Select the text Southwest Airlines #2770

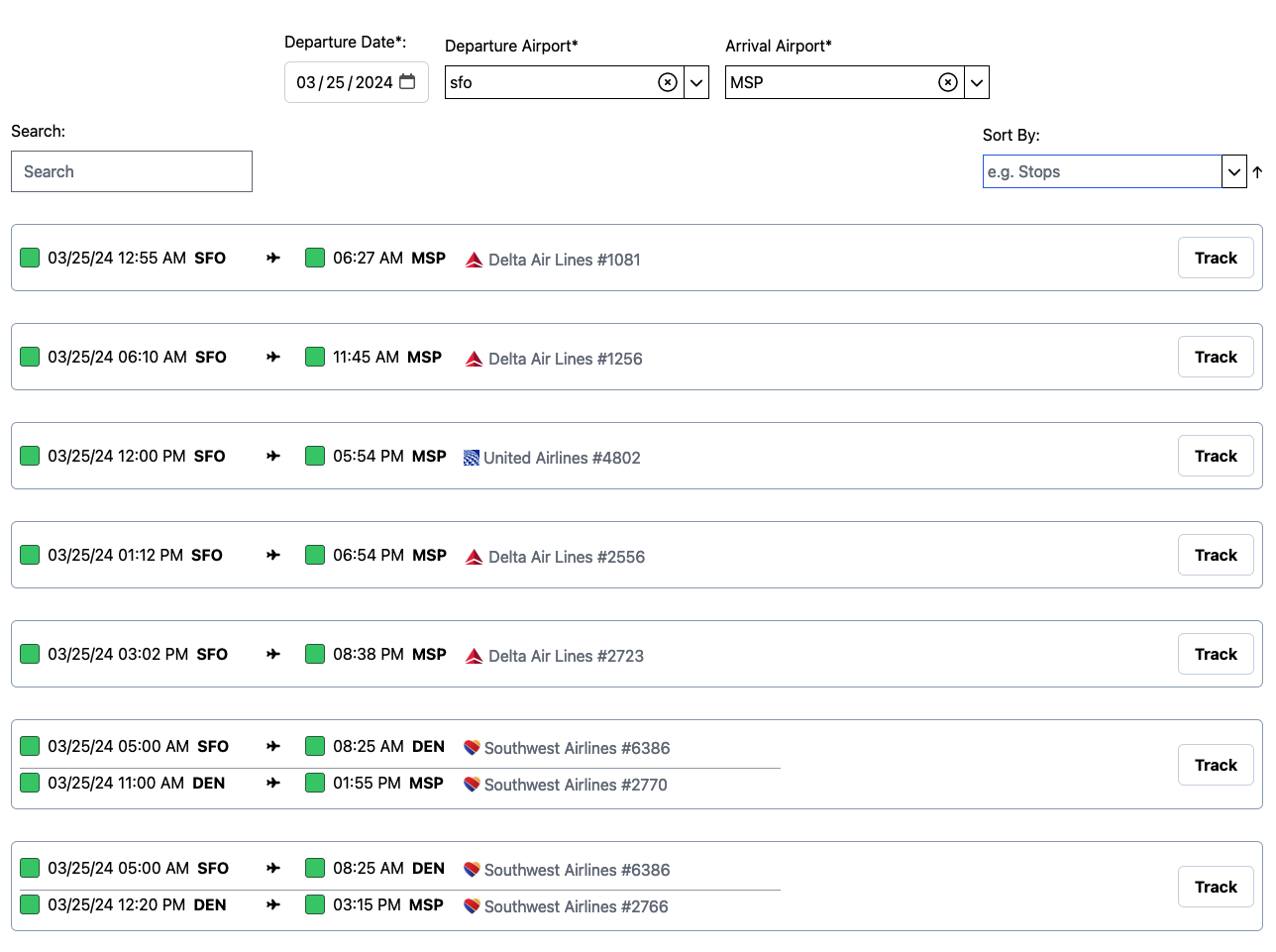click(576, 785)
